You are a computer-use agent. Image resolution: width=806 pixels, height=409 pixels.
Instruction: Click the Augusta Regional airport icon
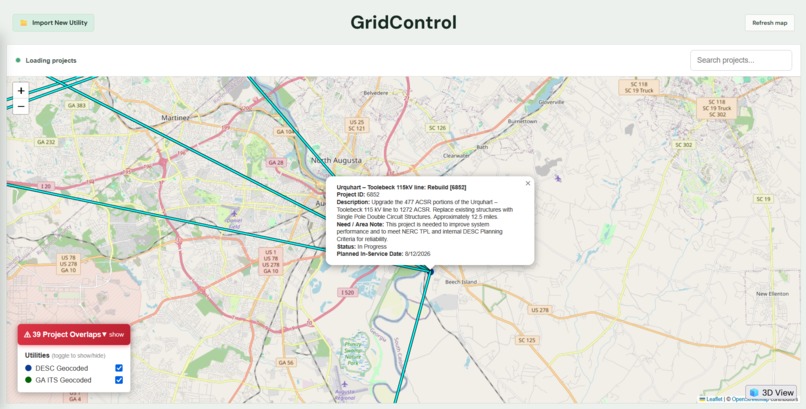click(x=344, y=384)
